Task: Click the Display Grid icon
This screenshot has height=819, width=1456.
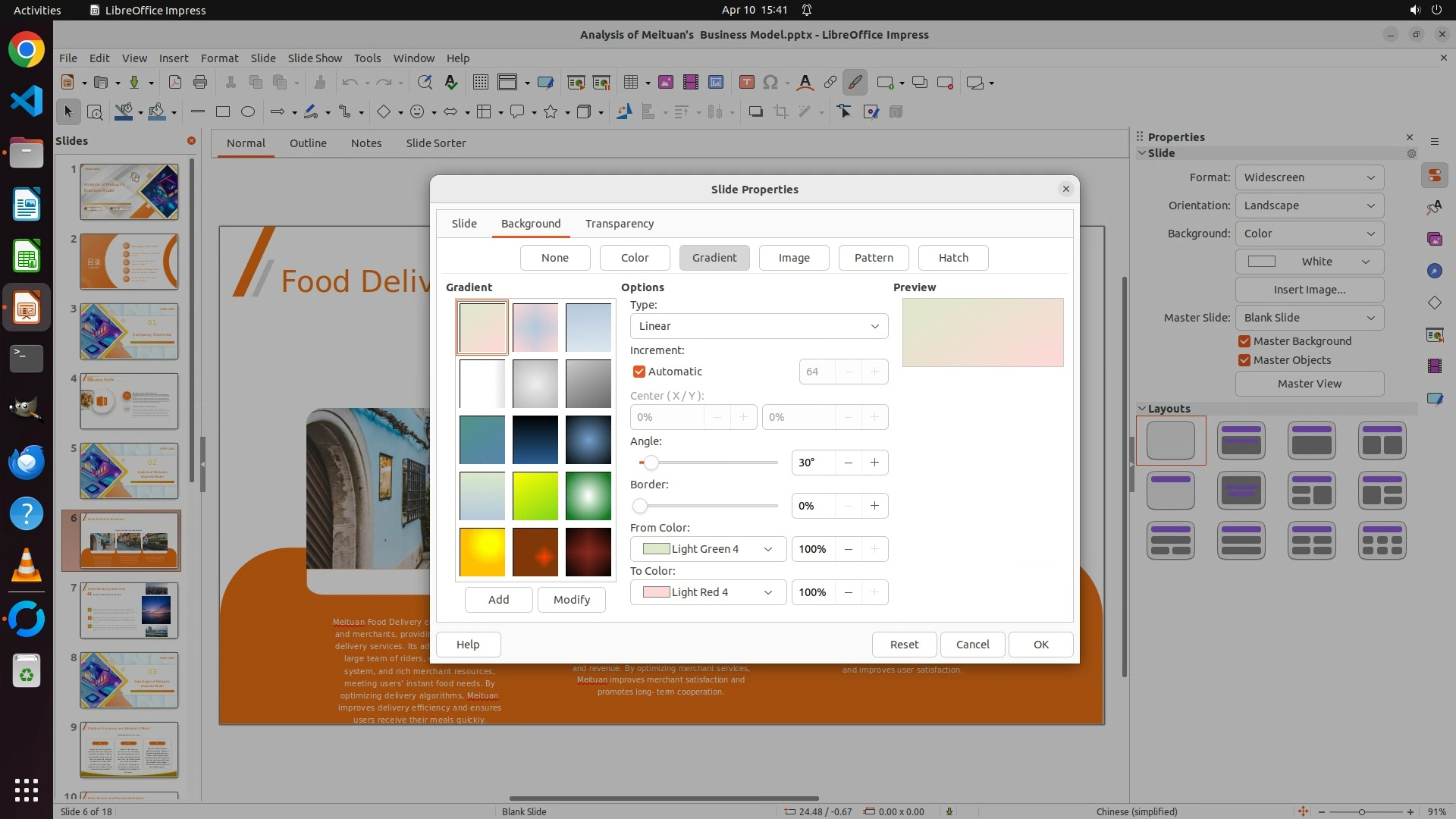Action: [480, 83]
